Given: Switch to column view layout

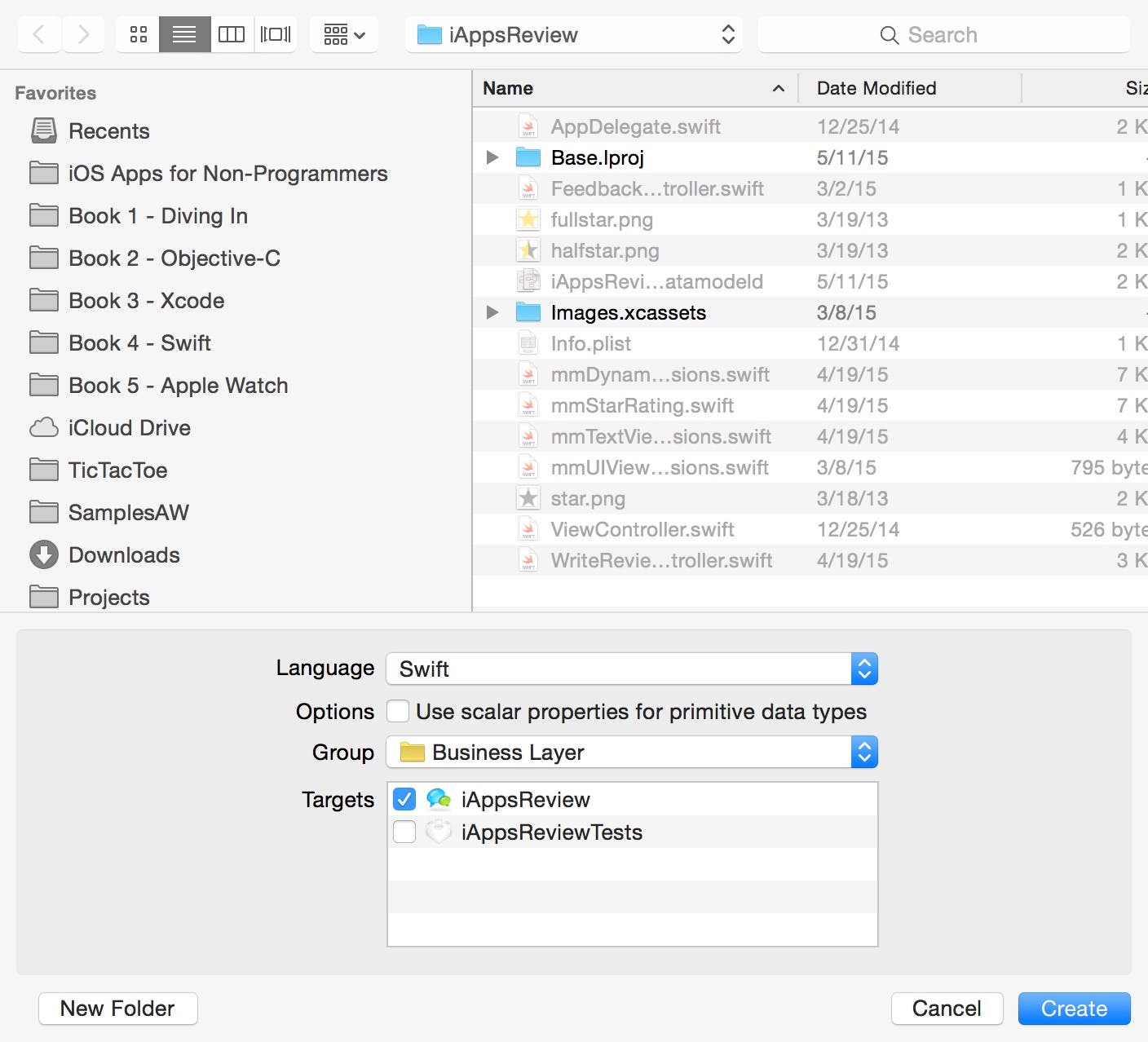Looking at the screenshot, I should 232,34.
